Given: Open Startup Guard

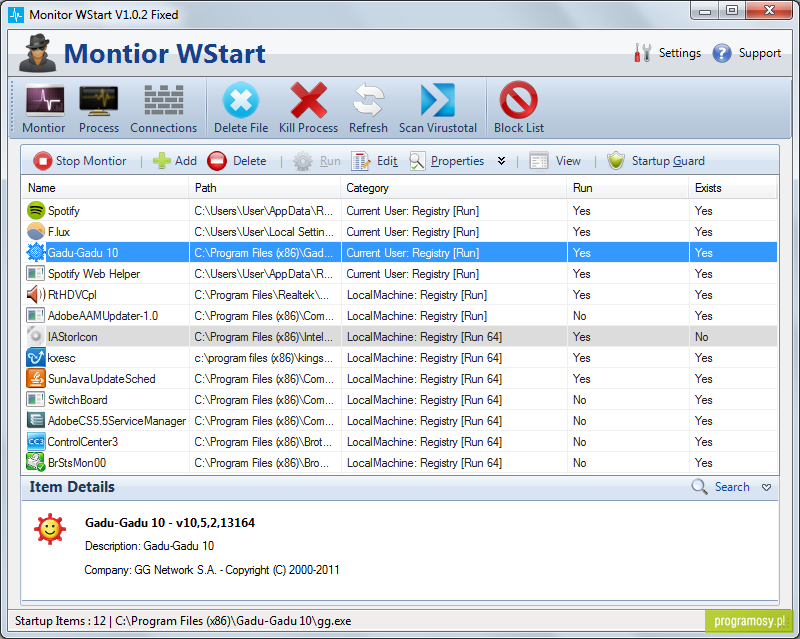Looking at the screenshot, I should [x=656, y=161].
